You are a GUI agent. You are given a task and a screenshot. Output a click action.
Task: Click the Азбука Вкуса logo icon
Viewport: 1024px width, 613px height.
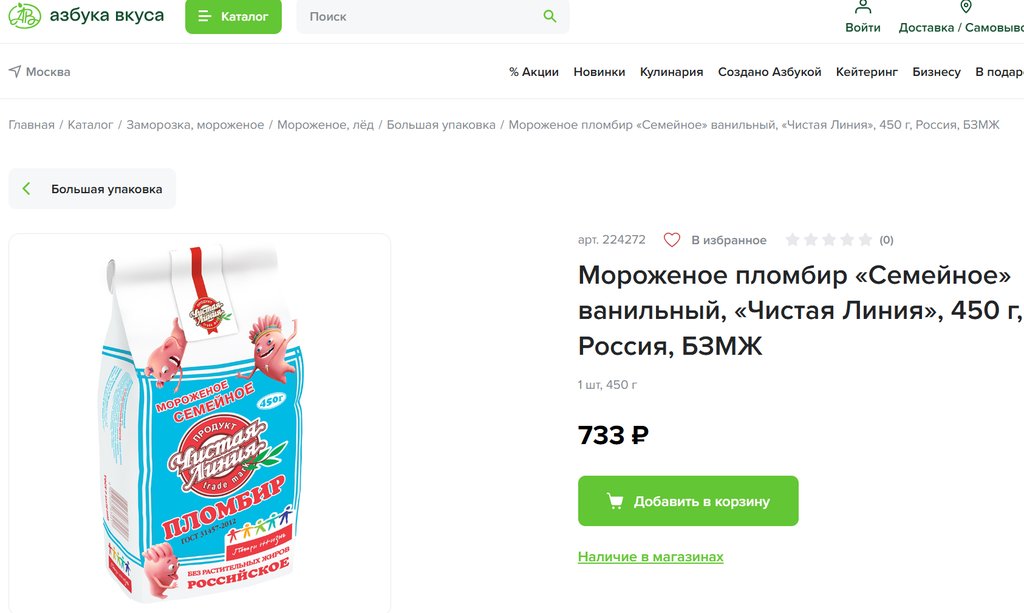tap(24, 15)
